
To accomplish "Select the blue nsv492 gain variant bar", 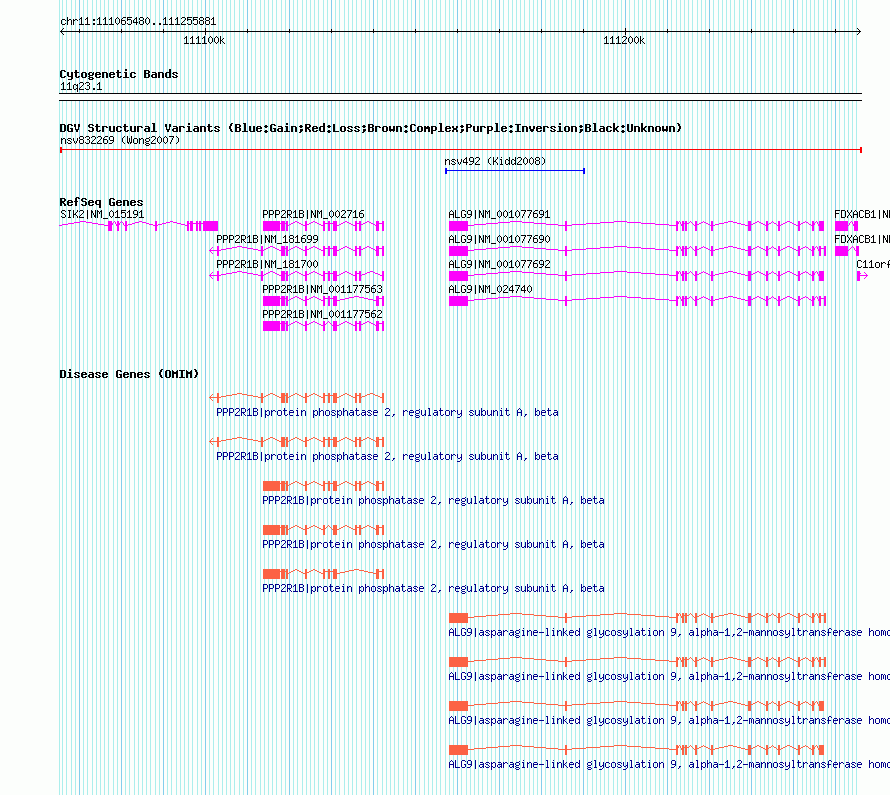I will 515,170.
